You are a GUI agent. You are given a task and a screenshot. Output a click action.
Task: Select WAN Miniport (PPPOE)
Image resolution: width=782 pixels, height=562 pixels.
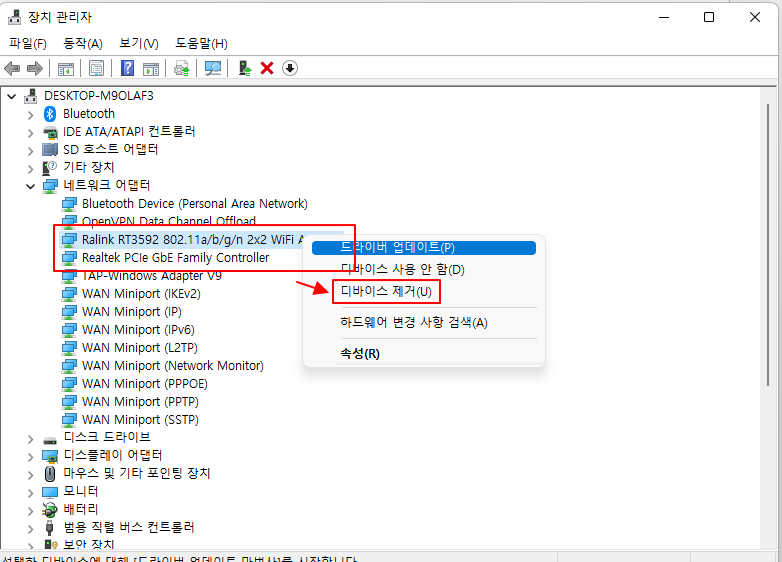pyautogui.click(x=145, y=383)
